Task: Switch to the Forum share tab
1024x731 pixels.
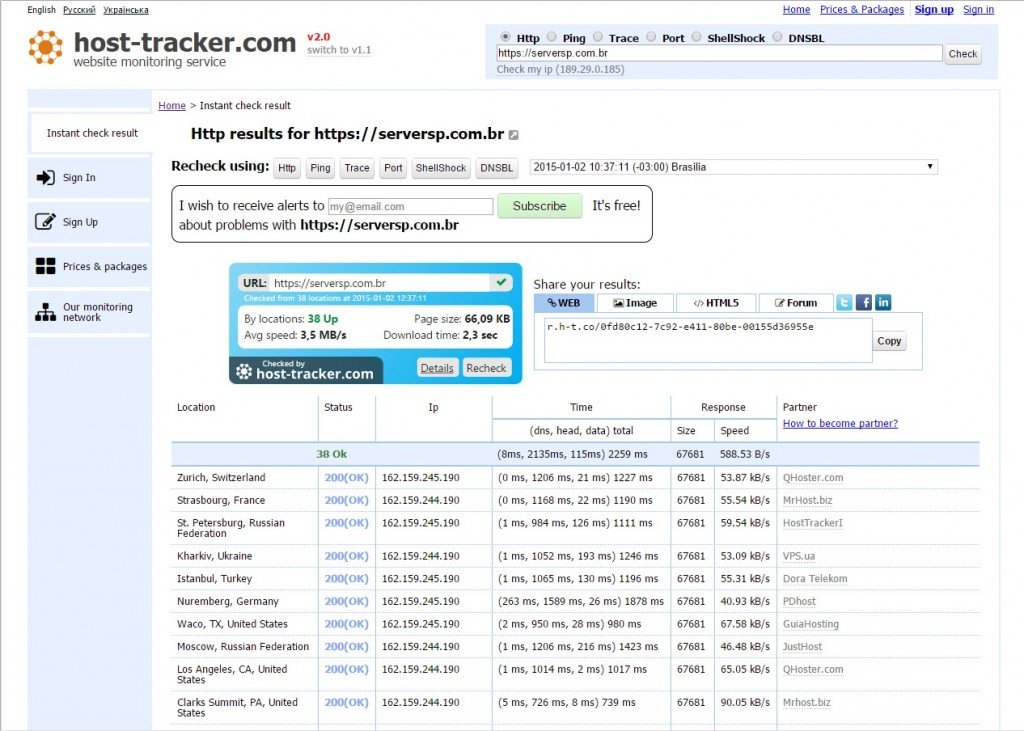Action: coord(796,303)
